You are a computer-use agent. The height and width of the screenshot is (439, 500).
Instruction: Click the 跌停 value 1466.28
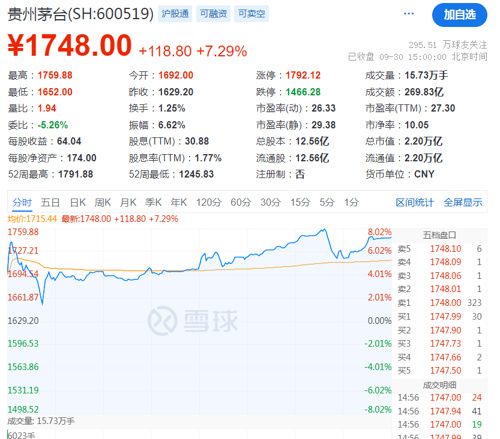click(x=303, y=92)
